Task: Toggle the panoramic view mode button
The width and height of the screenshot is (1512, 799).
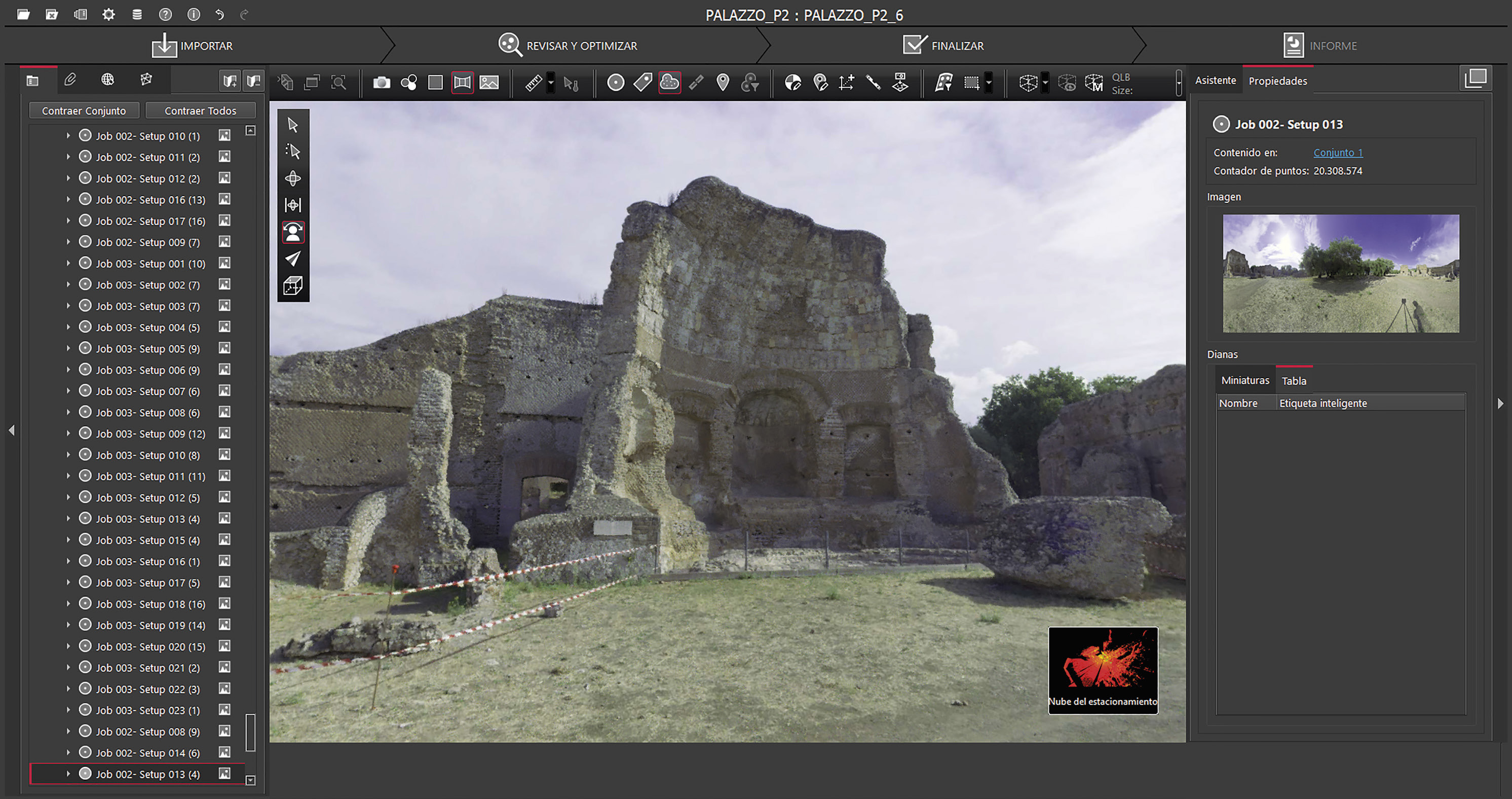Action: coord(462,83)
